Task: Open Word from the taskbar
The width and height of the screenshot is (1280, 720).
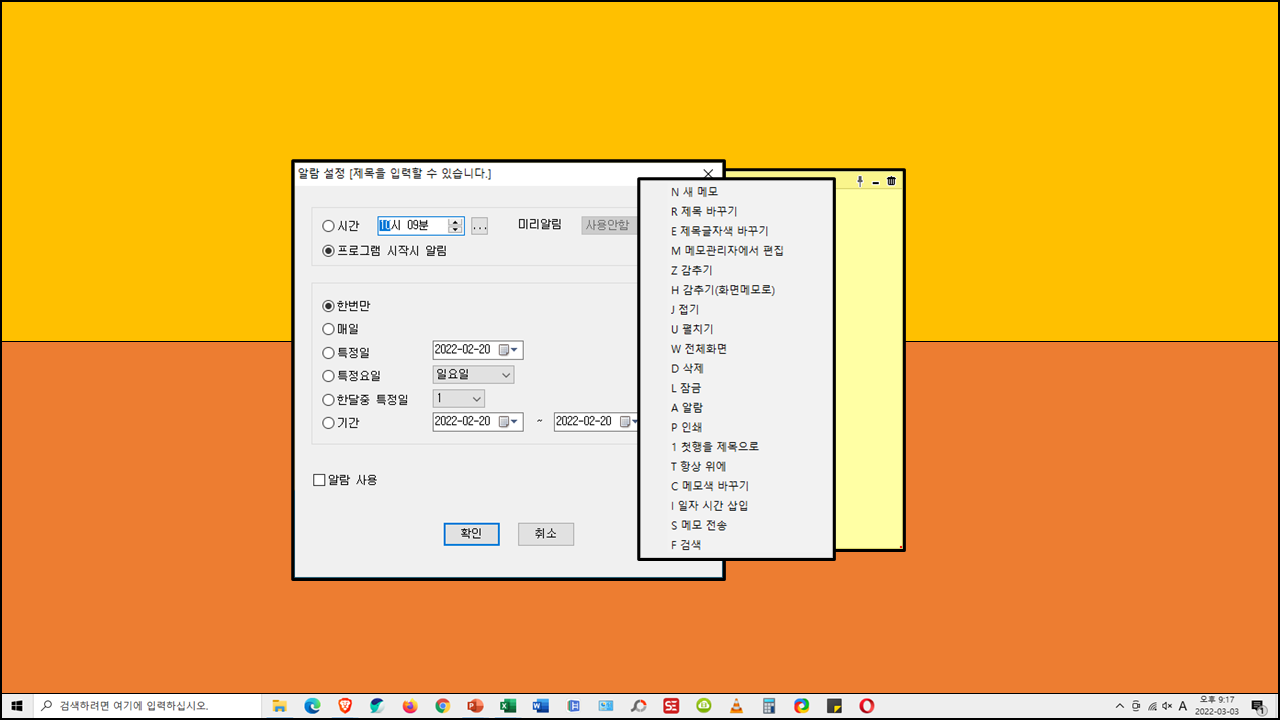Action: (x=541, y=705)
